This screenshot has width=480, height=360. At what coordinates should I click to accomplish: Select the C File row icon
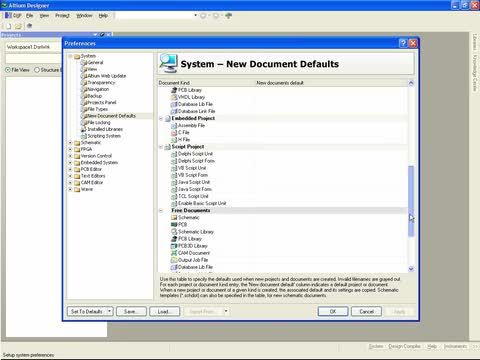(174, 133)
